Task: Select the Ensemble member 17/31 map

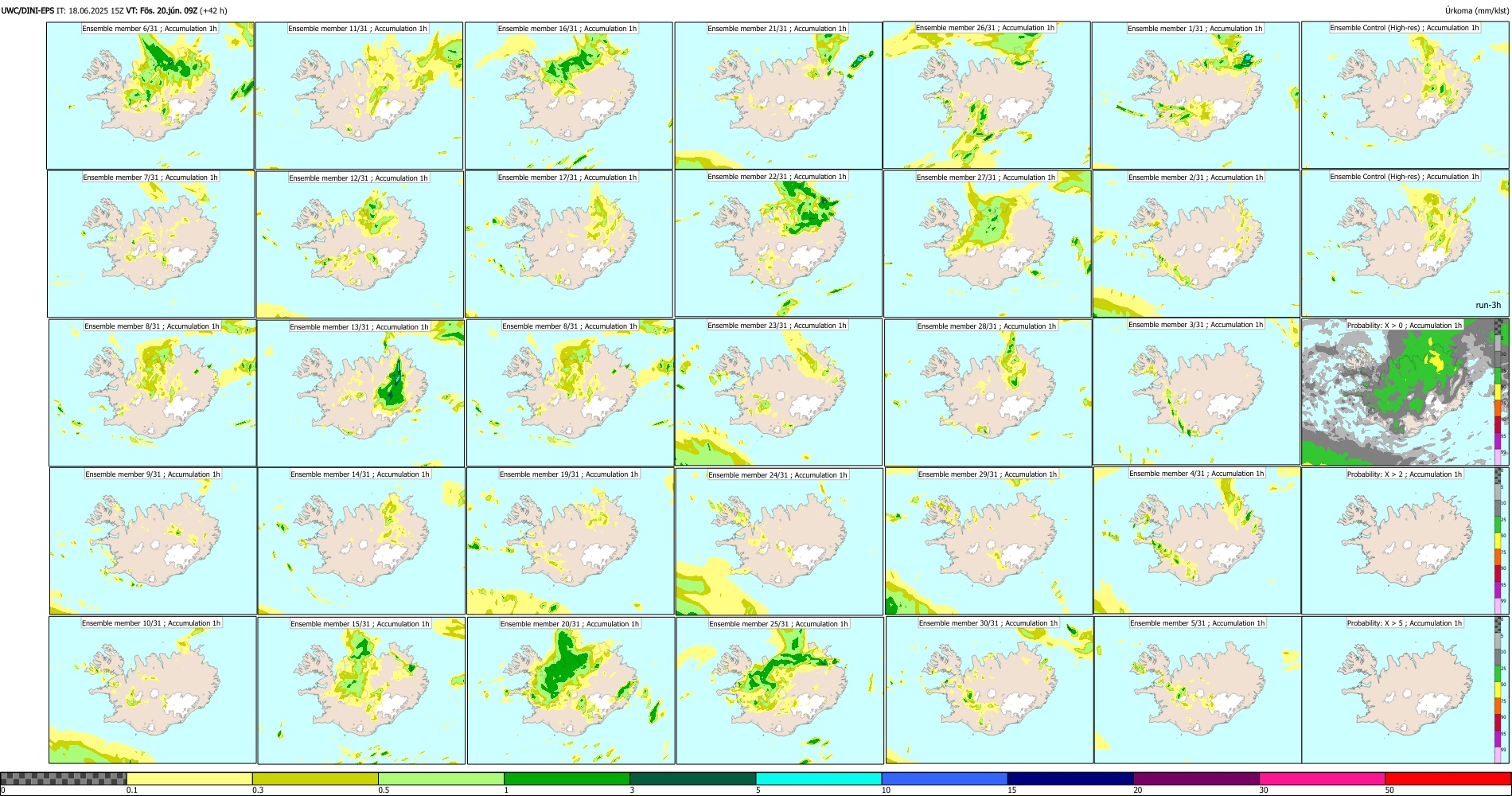Action: point(569,244)
